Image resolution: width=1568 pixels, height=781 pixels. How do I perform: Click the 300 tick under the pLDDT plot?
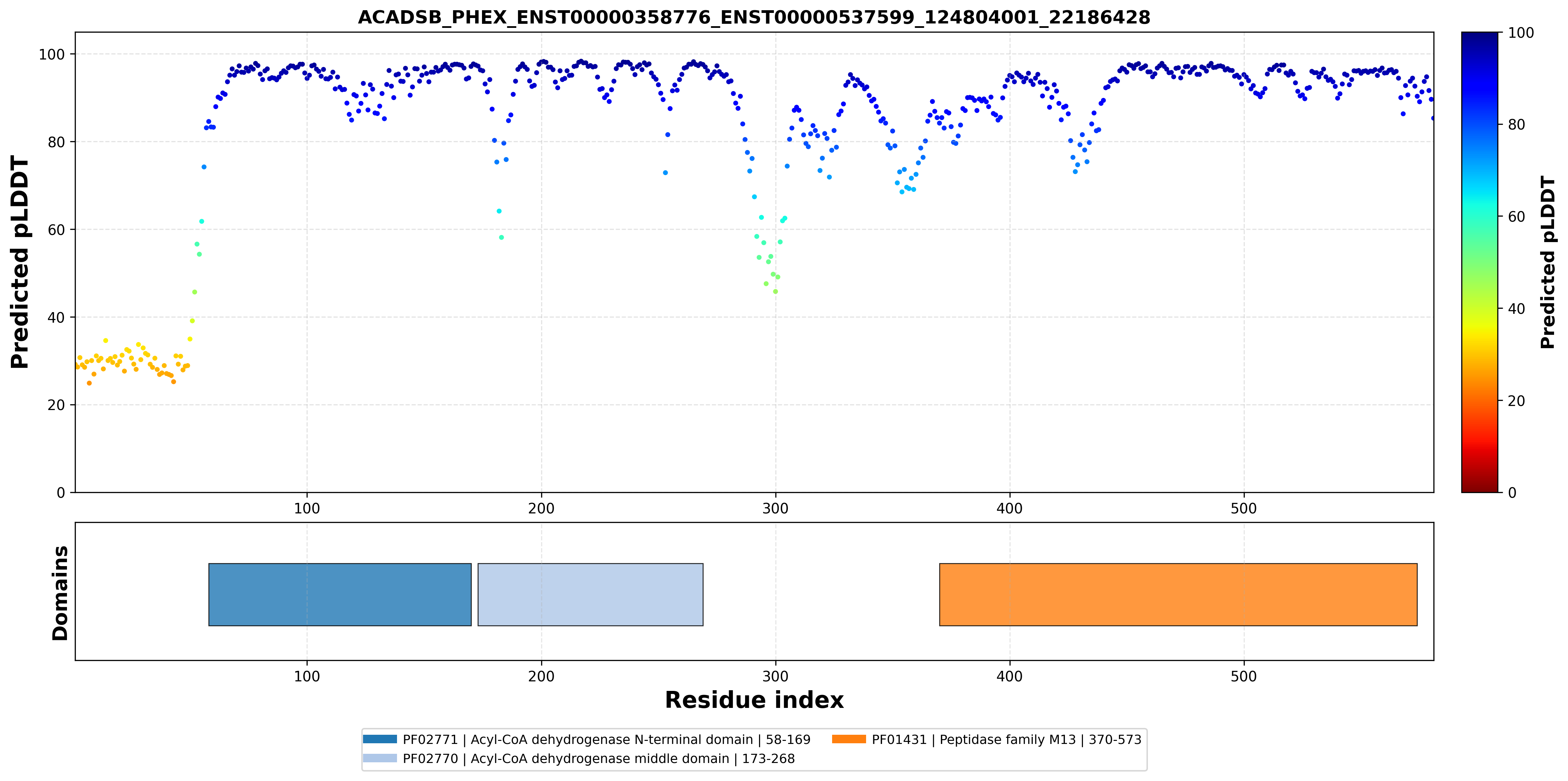775,508
